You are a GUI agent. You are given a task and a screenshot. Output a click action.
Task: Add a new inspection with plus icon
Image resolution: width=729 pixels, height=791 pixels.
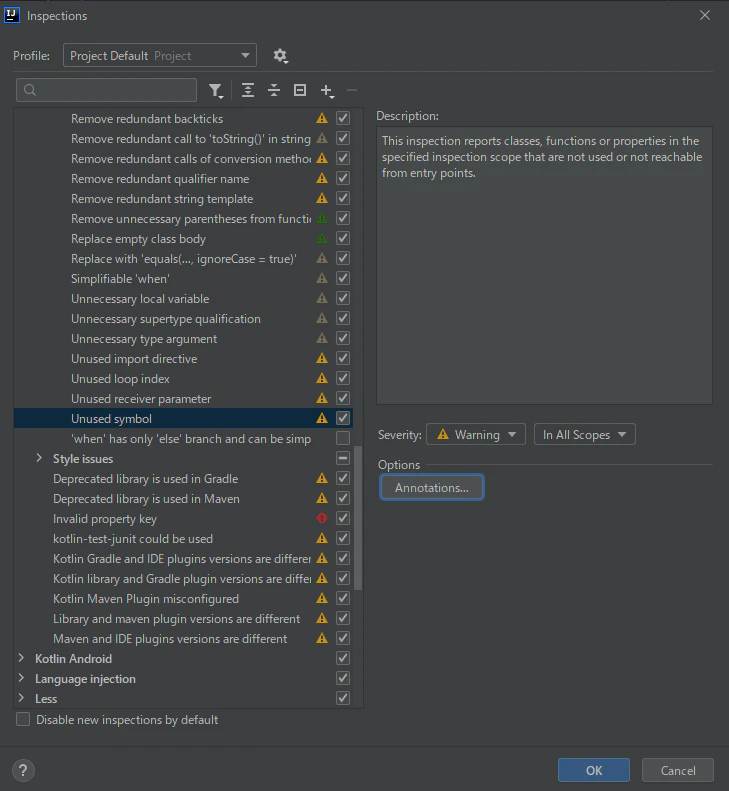point(327,91)
